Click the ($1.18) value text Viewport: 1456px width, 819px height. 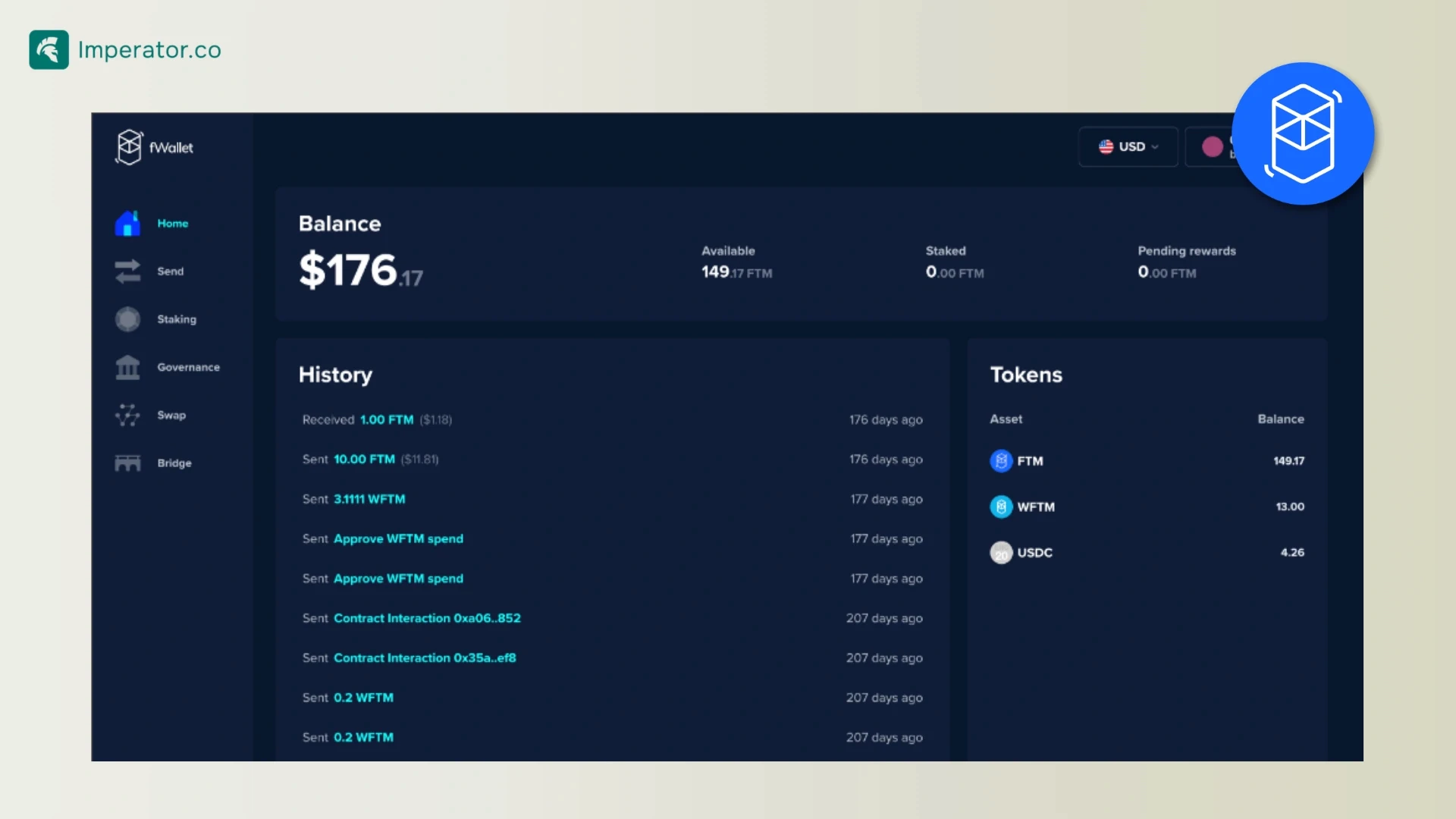click(x=436, y=419)
